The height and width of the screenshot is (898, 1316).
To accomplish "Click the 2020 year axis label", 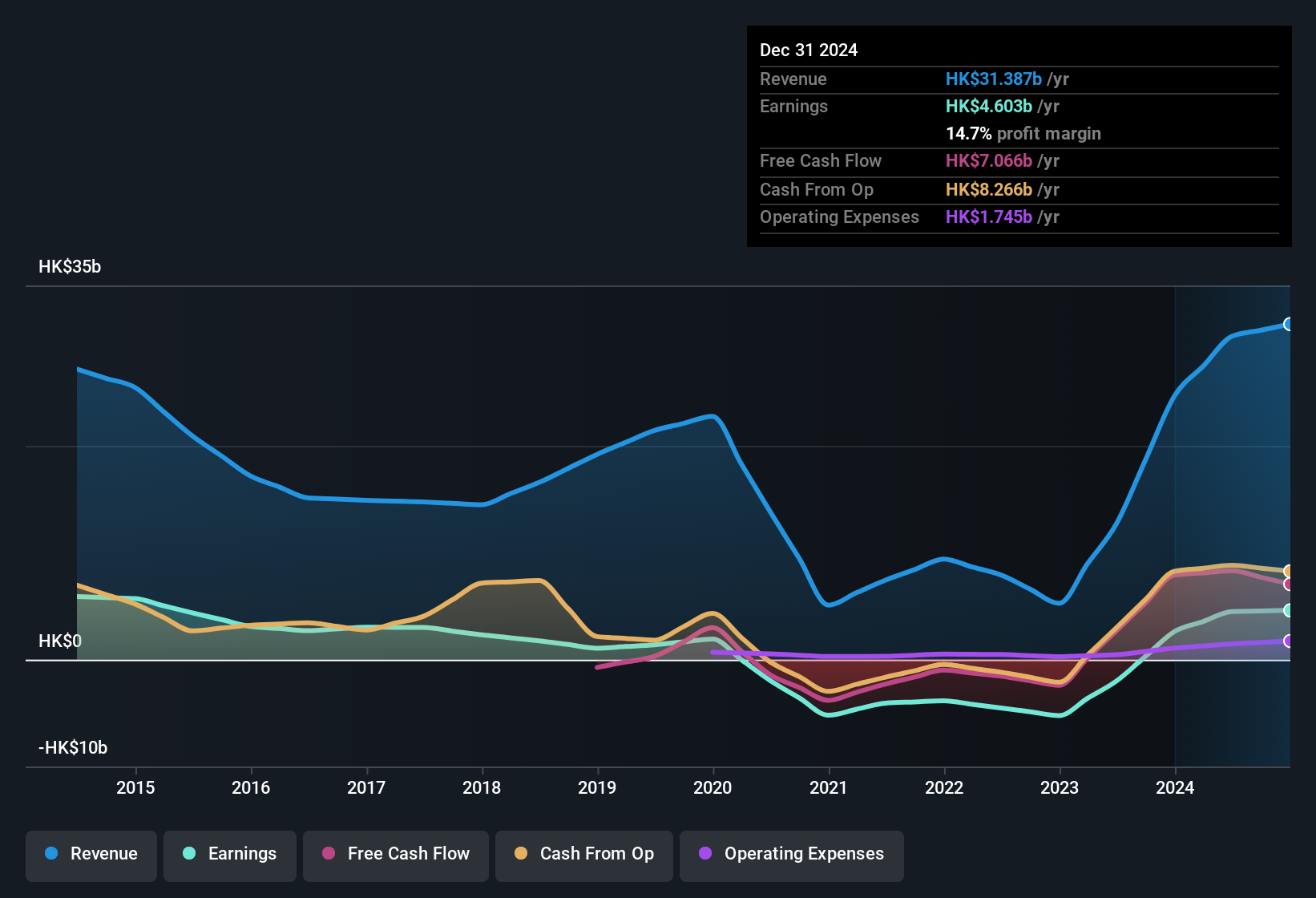I will (713, 788).
